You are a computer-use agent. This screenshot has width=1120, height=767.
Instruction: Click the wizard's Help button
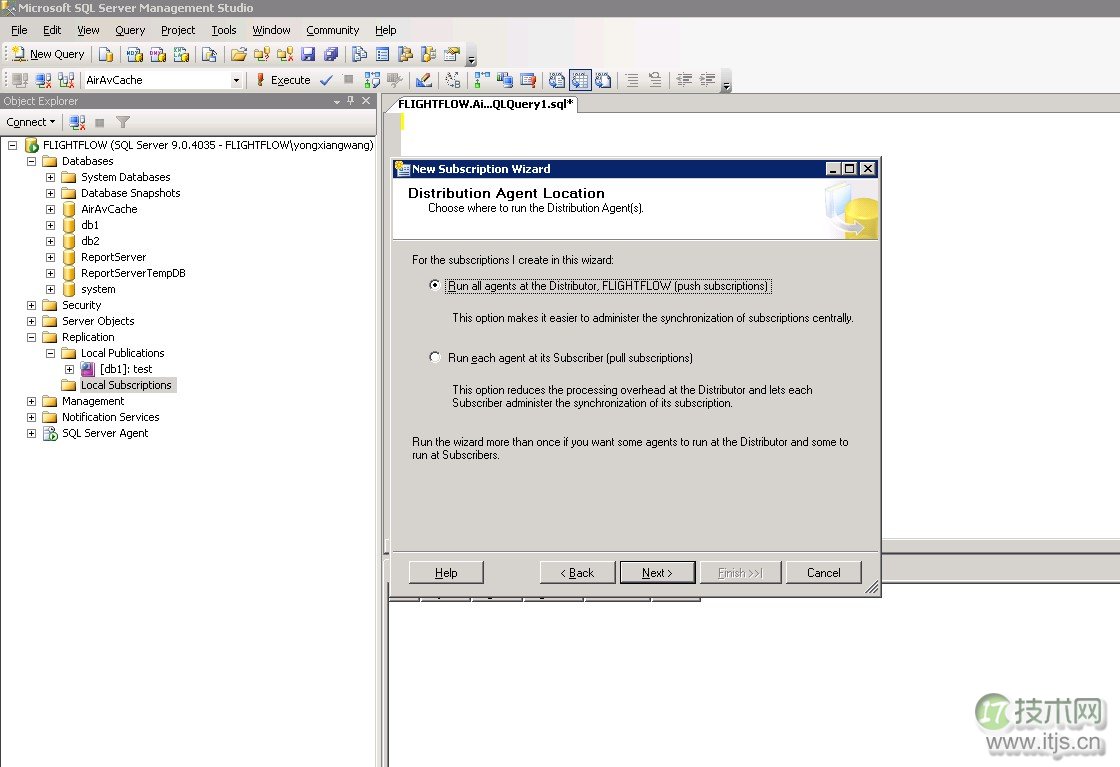[446, 573]
